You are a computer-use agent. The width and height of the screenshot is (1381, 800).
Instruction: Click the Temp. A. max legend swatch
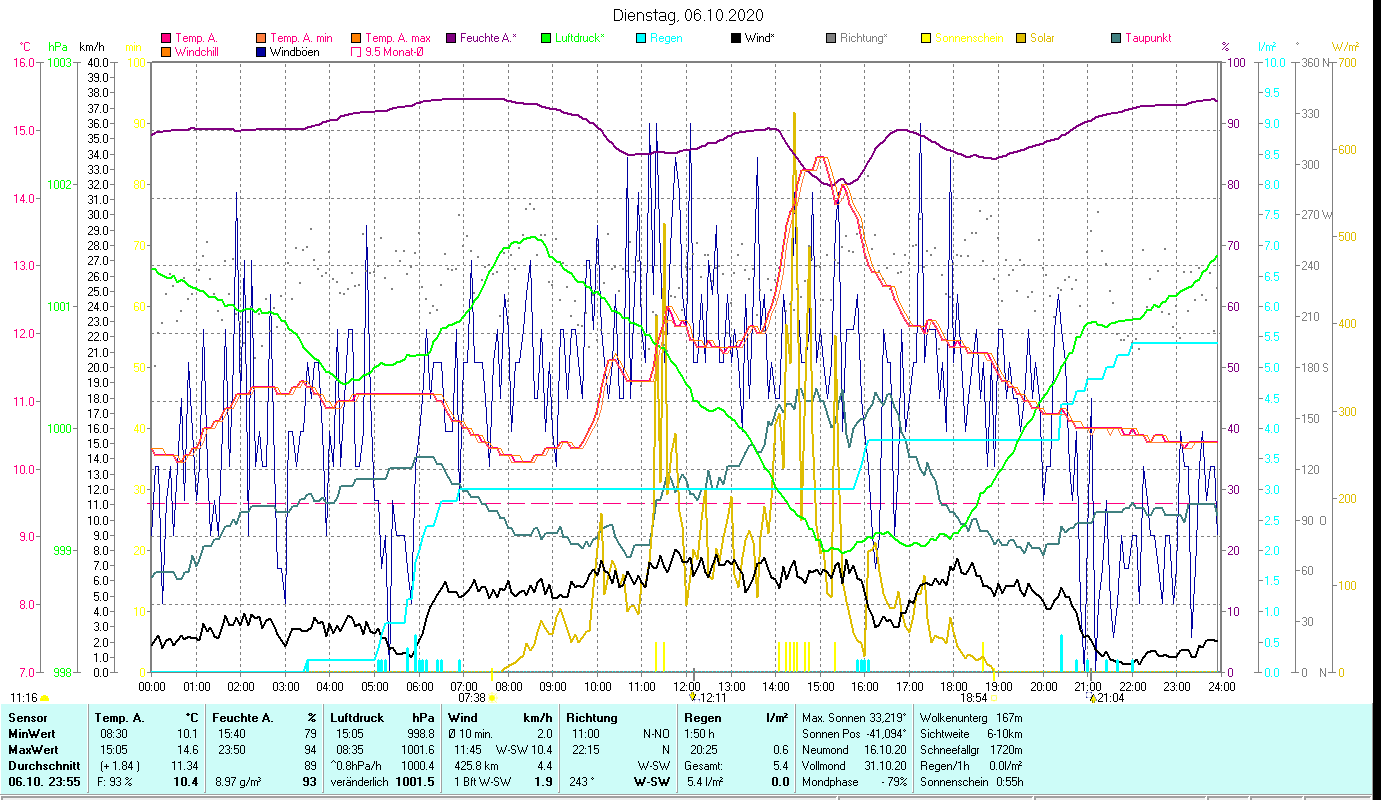point(355,38)
